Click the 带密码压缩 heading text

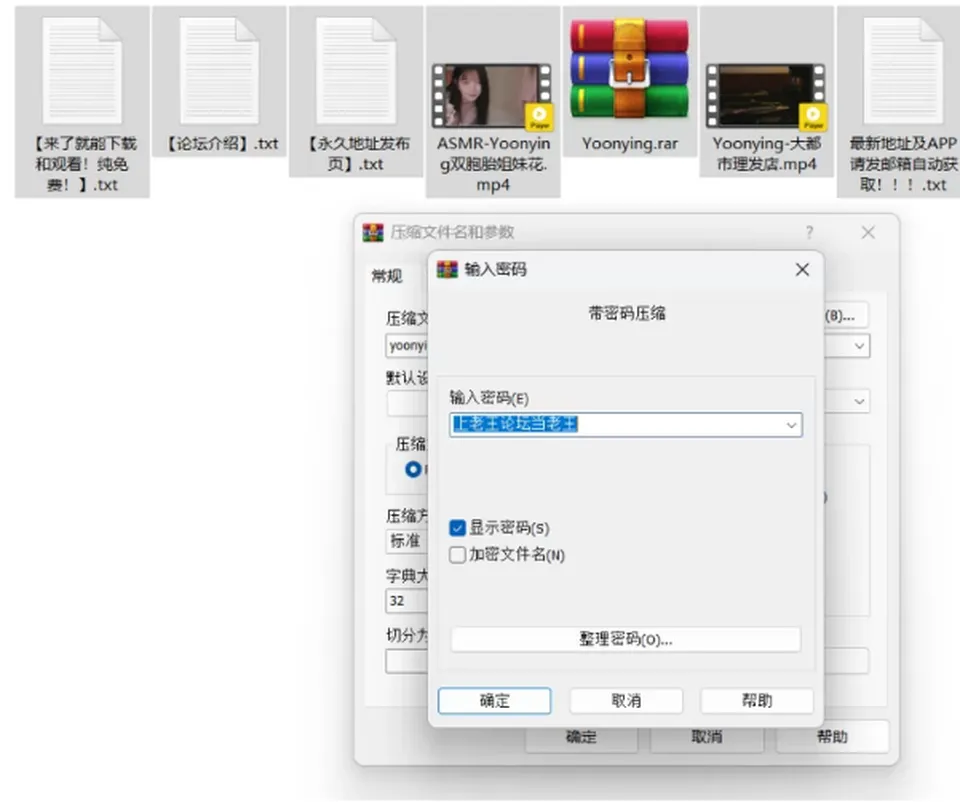pyautogui.click(x=626, y=313)
